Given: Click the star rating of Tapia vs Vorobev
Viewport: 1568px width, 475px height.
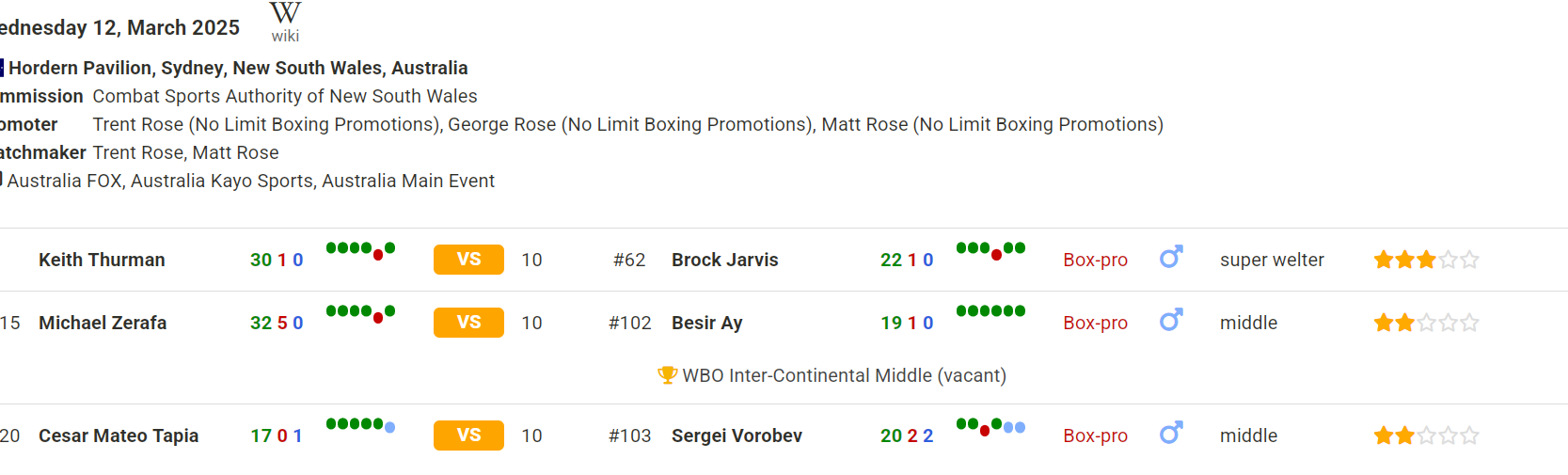Looking at the screenshot, I should (1426, 435).
